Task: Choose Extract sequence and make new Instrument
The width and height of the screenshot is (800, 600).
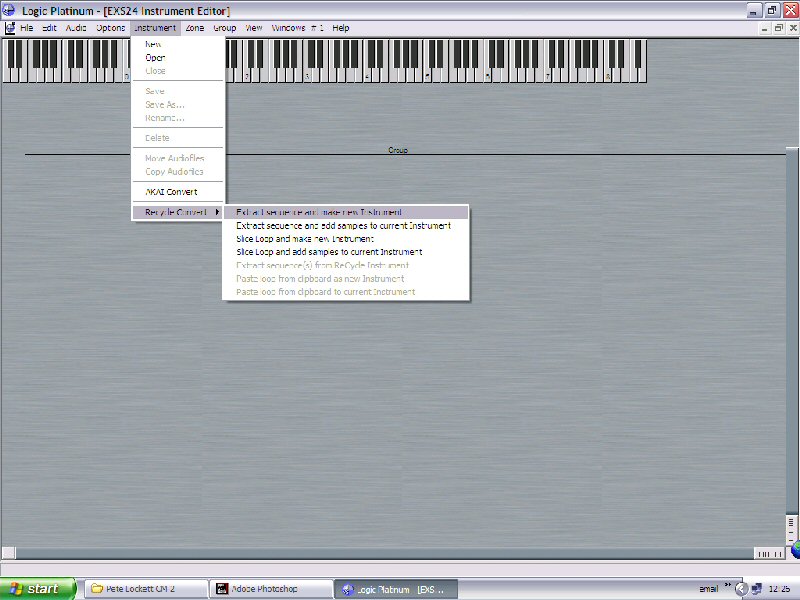Action: click(x=319, y=212)
